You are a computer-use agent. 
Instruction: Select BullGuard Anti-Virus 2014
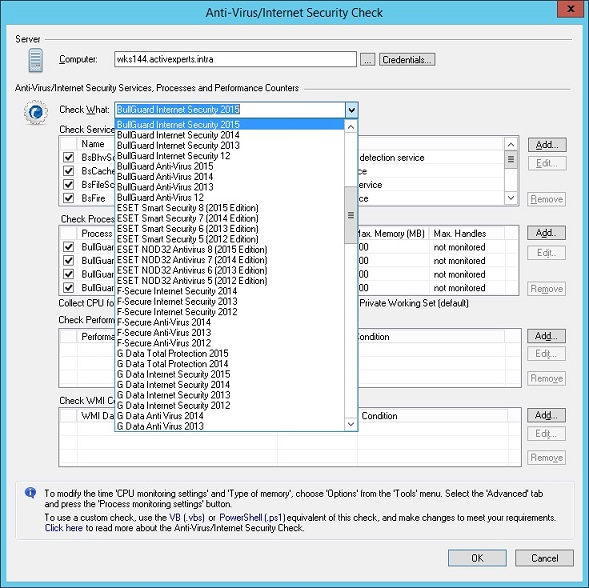tap(230, 177)
